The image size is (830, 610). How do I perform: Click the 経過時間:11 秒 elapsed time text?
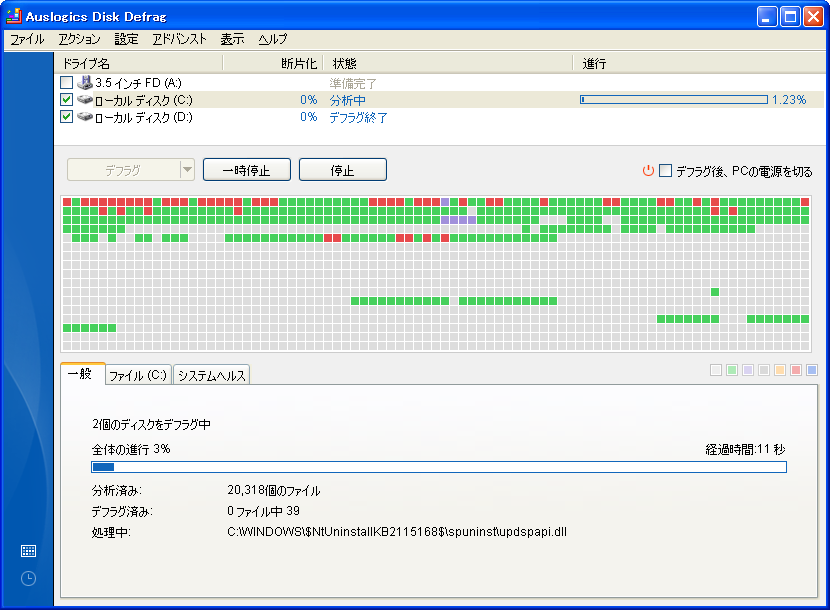[x=745, y=450]
